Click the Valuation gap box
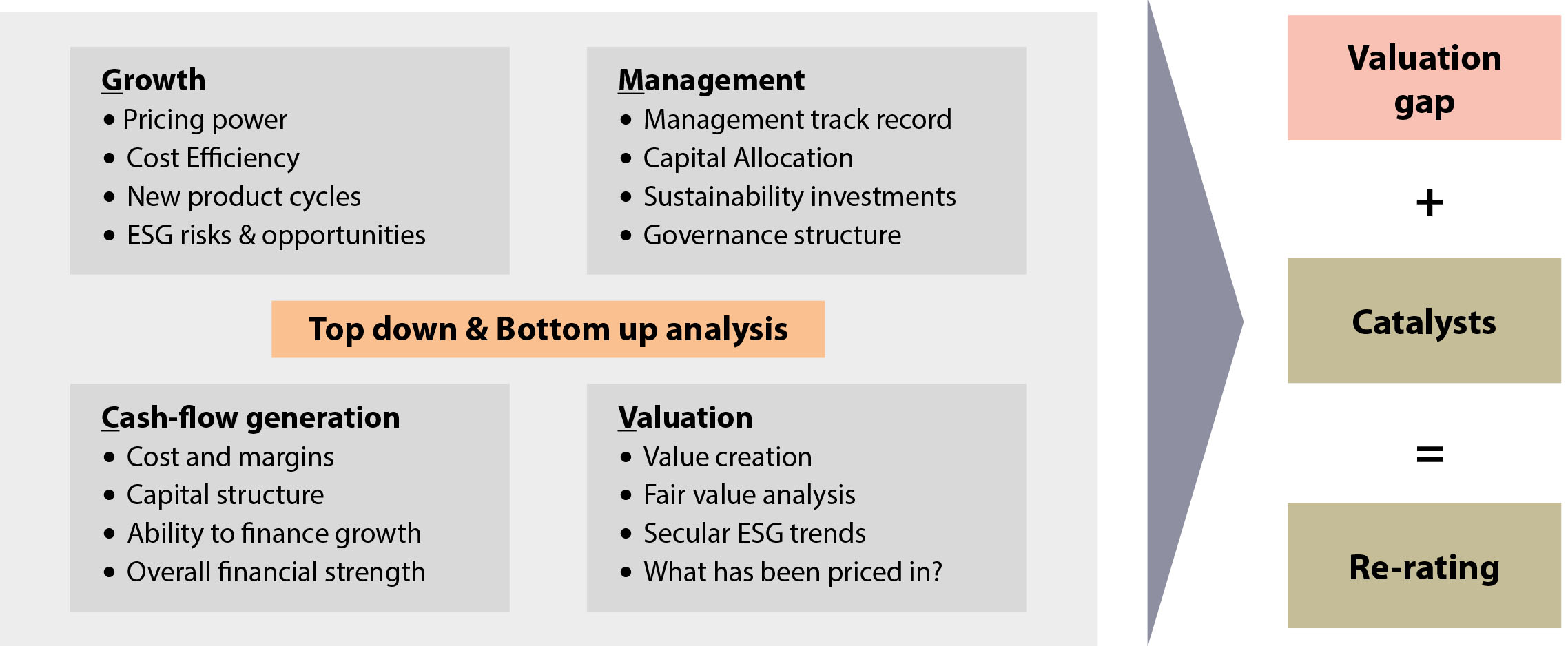Screen dimensions: 1568x646 [1424, 78]
